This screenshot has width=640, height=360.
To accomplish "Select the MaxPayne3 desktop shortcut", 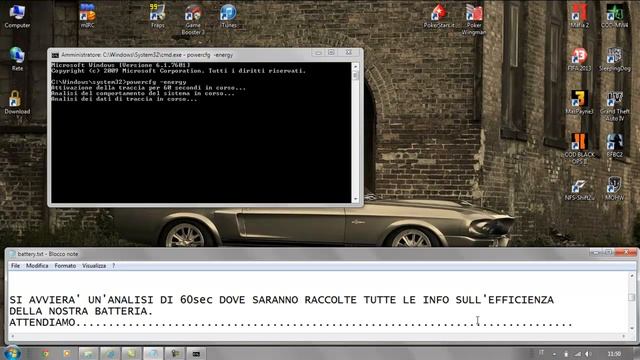I will [579, 102].
